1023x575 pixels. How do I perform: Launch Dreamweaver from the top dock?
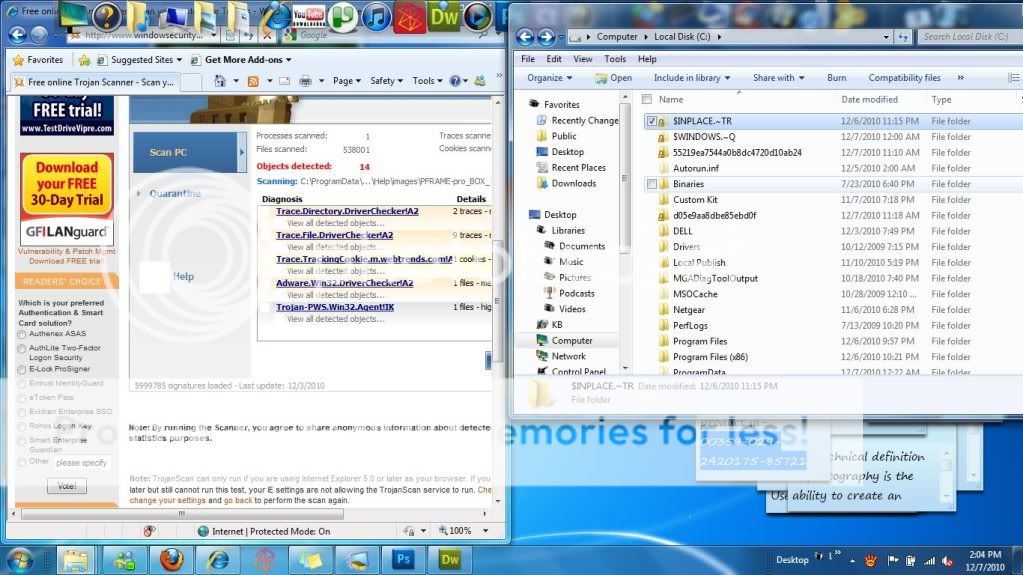(x=444, y=16)
